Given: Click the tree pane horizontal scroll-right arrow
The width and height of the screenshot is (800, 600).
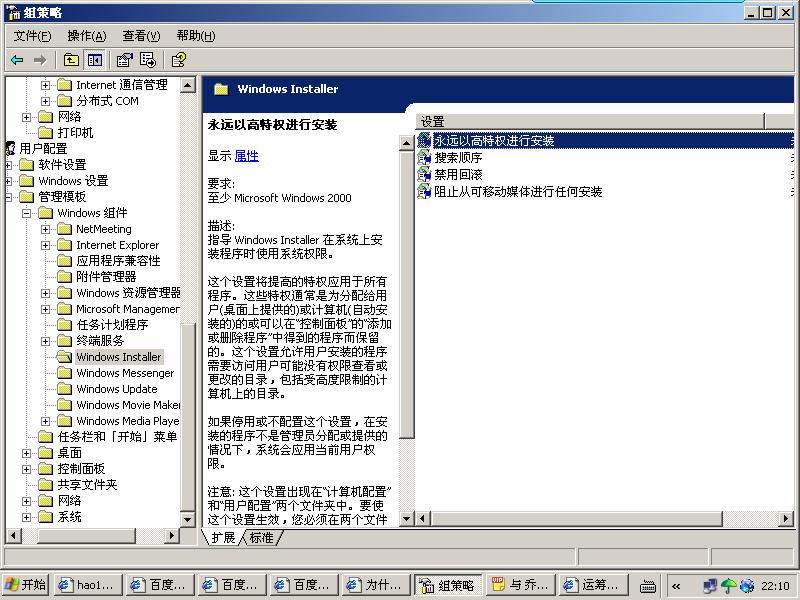Looking at the screenshot, I should coord(172,535).
